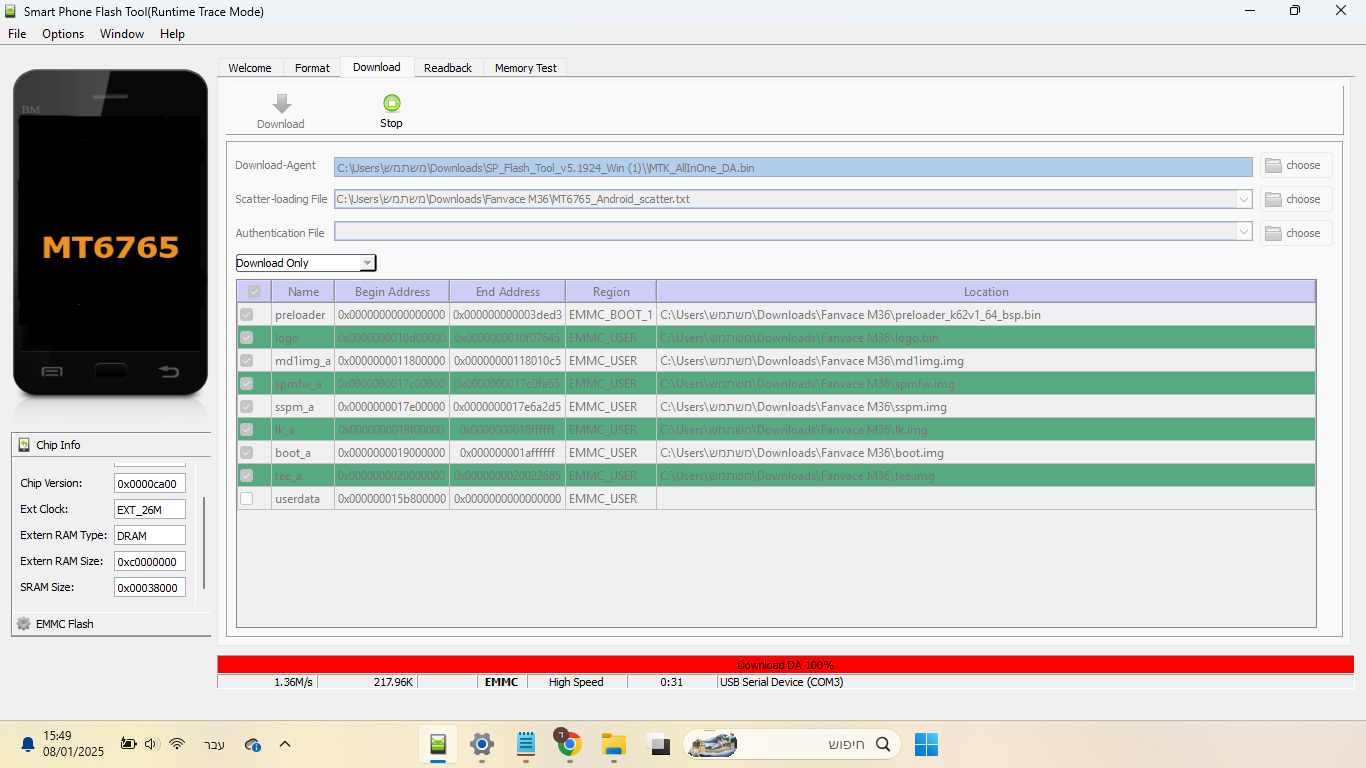Click the taskbar search box

pos(792,744)
